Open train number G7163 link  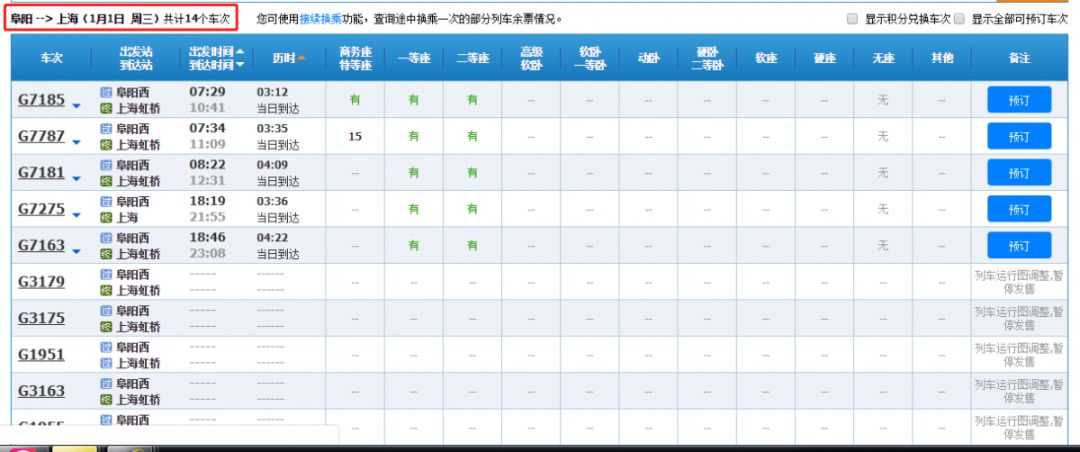point(41,246)
